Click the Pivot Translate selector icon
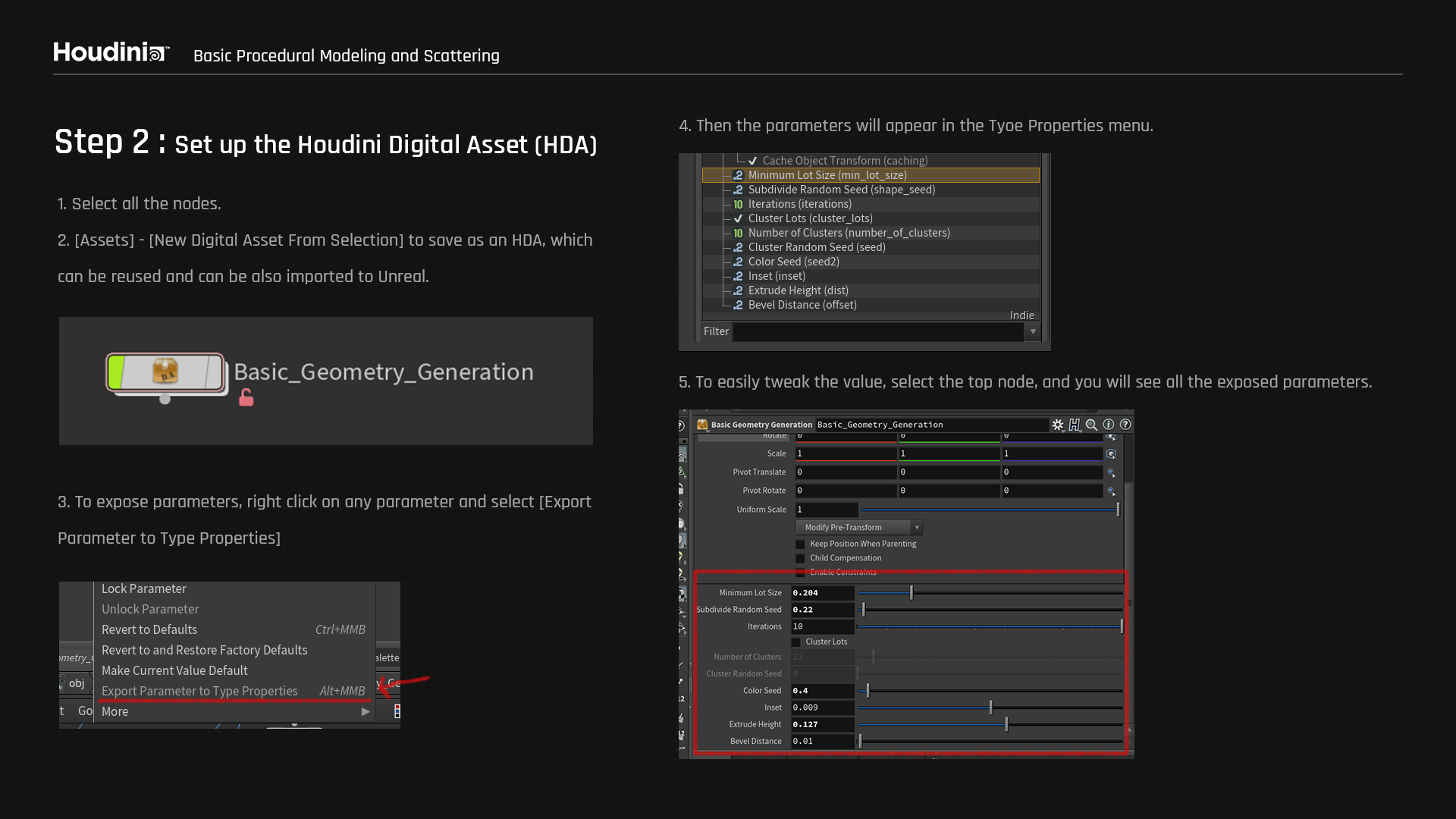This screenshot has height=819, width=1456. coord(1111,472)
